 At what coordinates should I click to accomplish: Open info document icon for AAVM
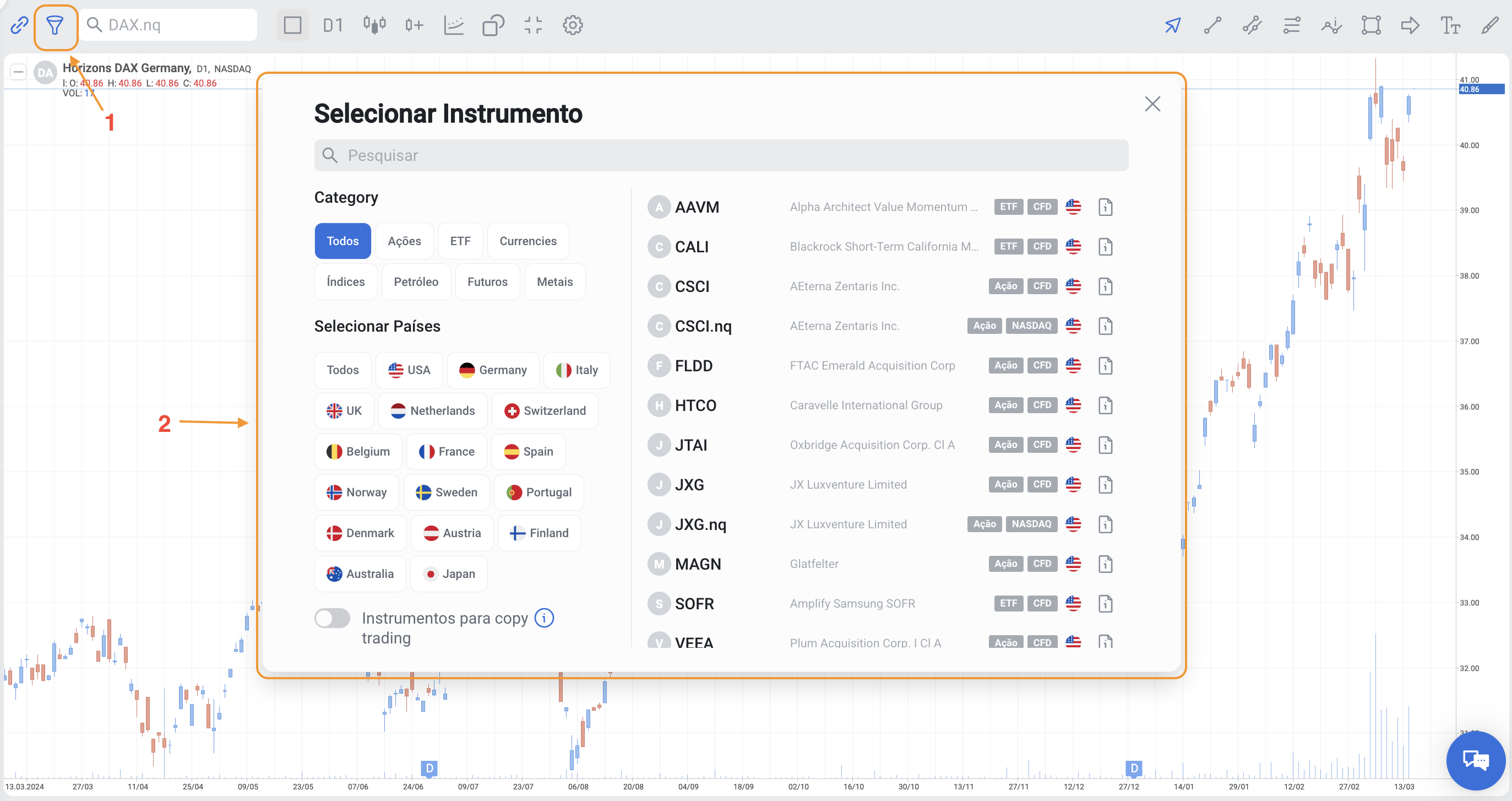[x=1105, y=207]
